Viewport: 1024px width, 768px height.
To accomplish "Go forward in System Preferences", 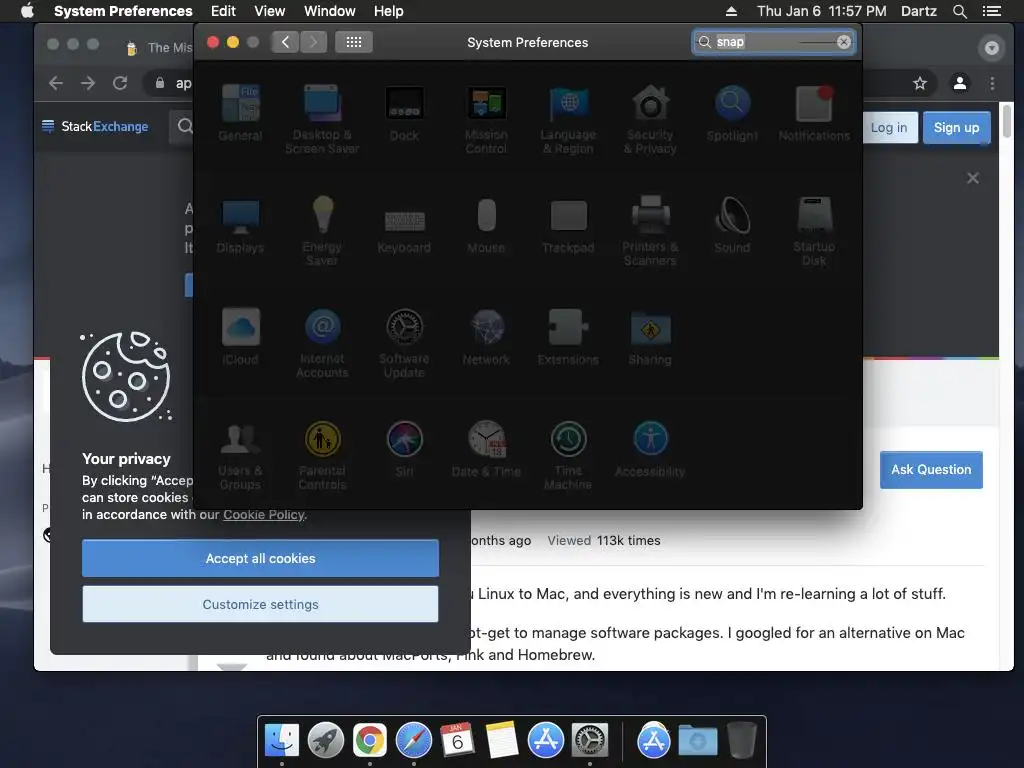I will point(313,42).
